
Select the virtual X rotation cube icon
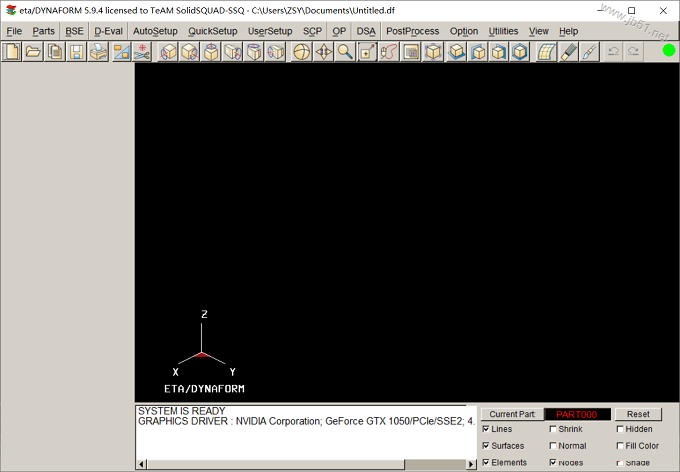click(168, 52)
